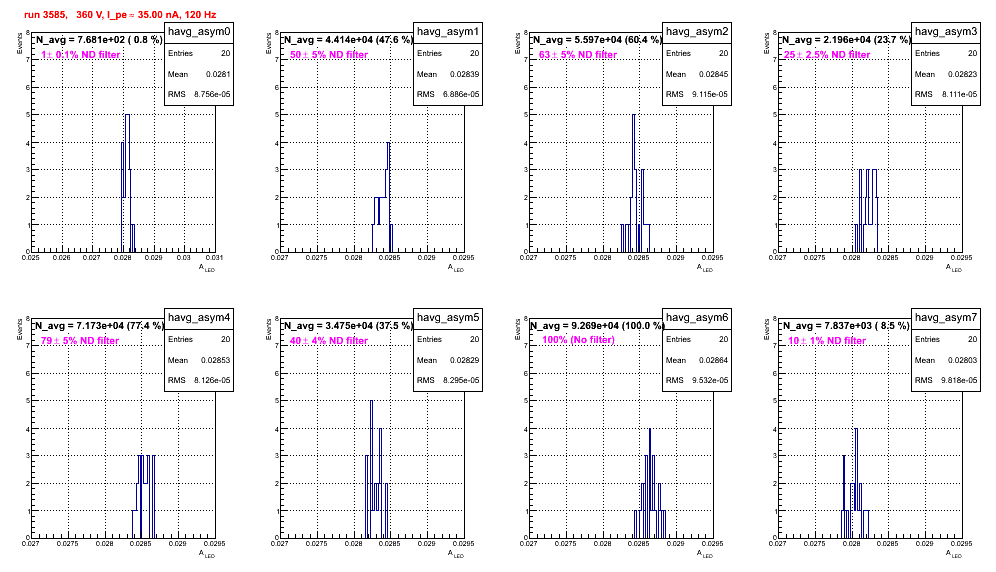Click the 10± 1% ND filter label
Screen dimensions: 996x572
tap(827, 341)
